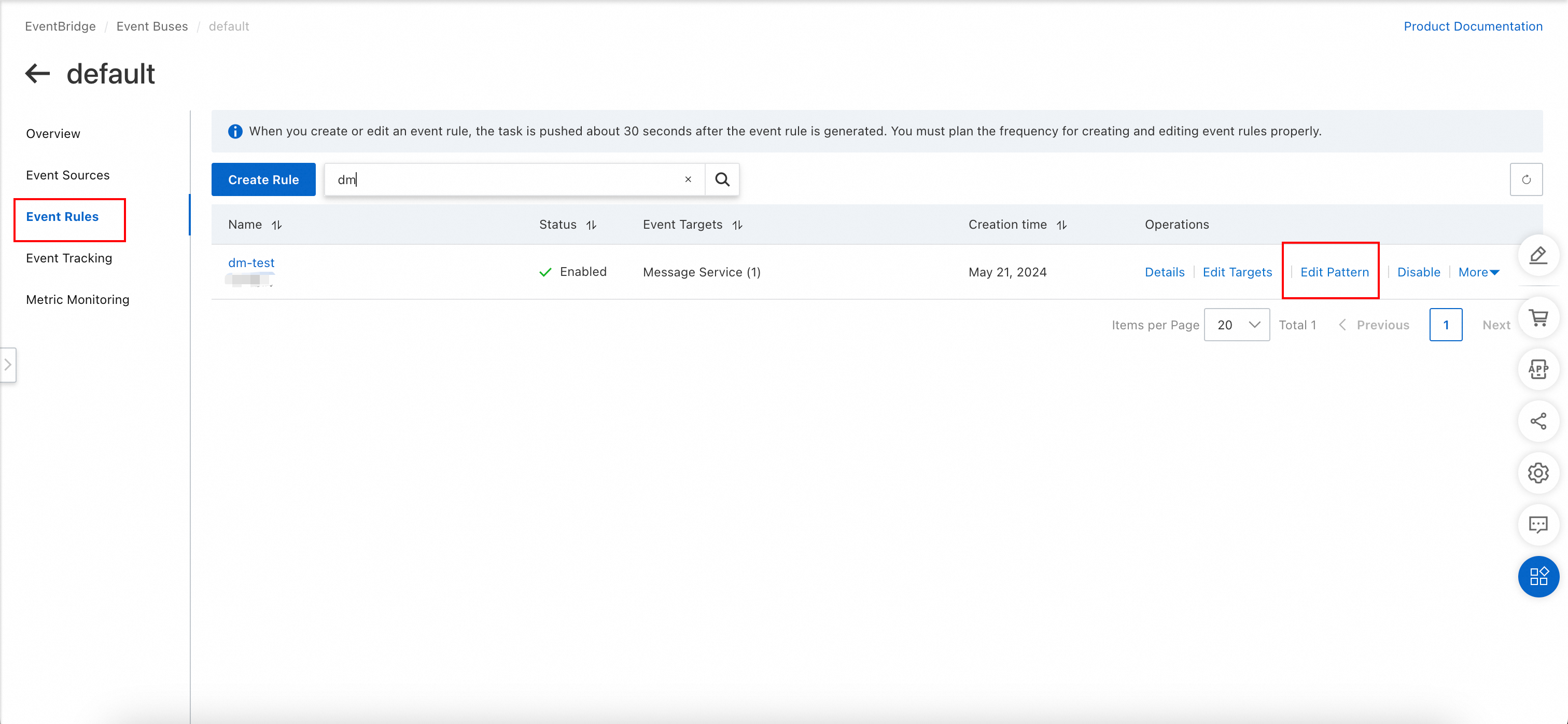Sort the table by Status column
This screenshot has height=724, width=1568.
(x=591, y=225)
